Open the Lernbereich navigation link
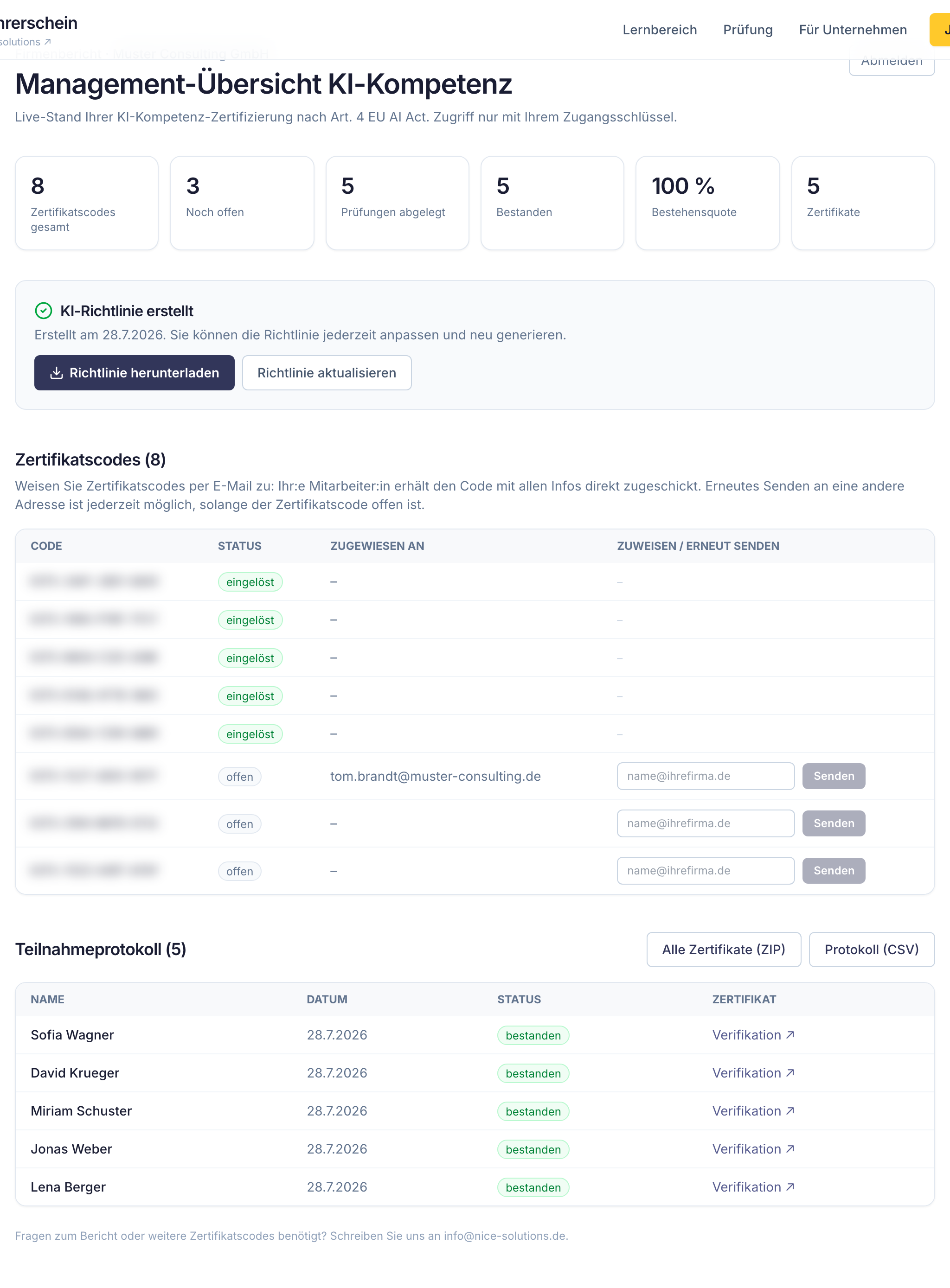The height and width of the screenshot is (1288, 950). [660, 30]
